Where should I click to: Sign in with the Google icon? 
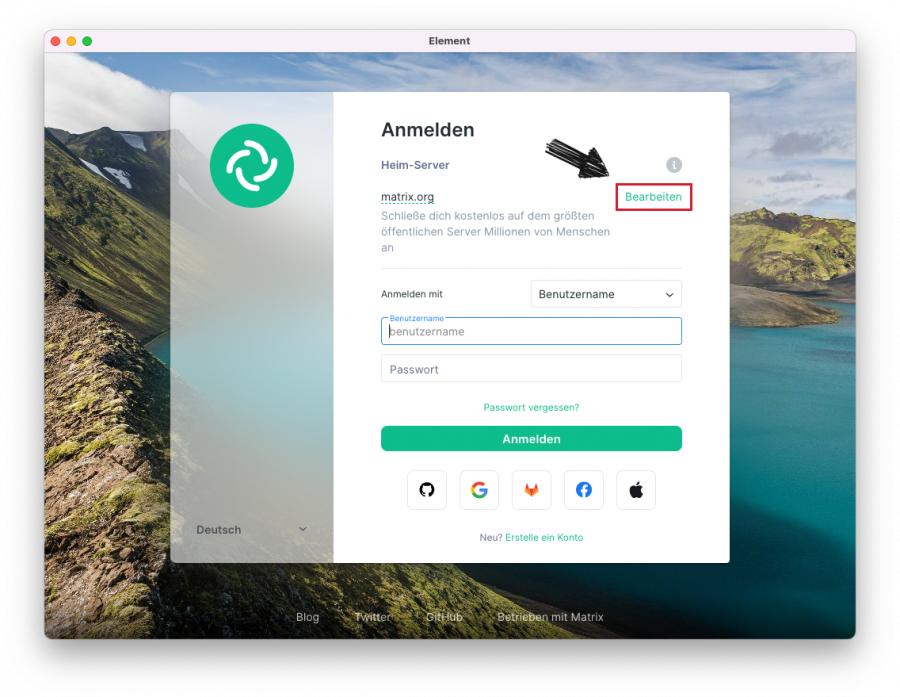(479, 490)
